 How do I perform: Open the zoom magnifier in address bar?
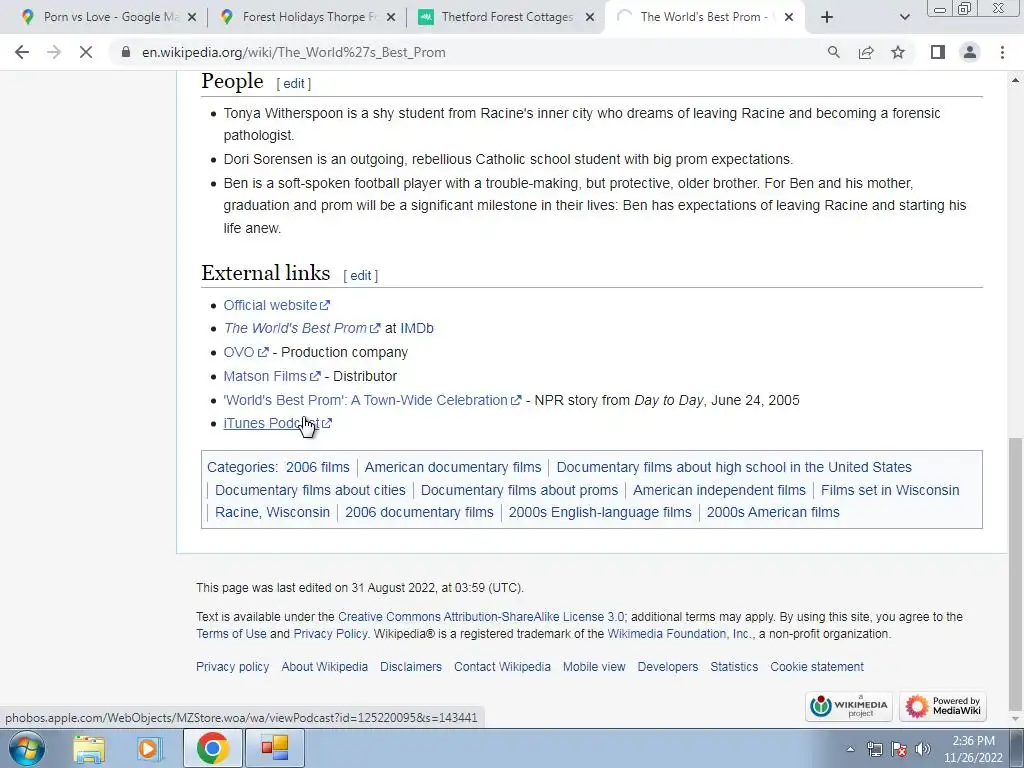coord(833,52)
